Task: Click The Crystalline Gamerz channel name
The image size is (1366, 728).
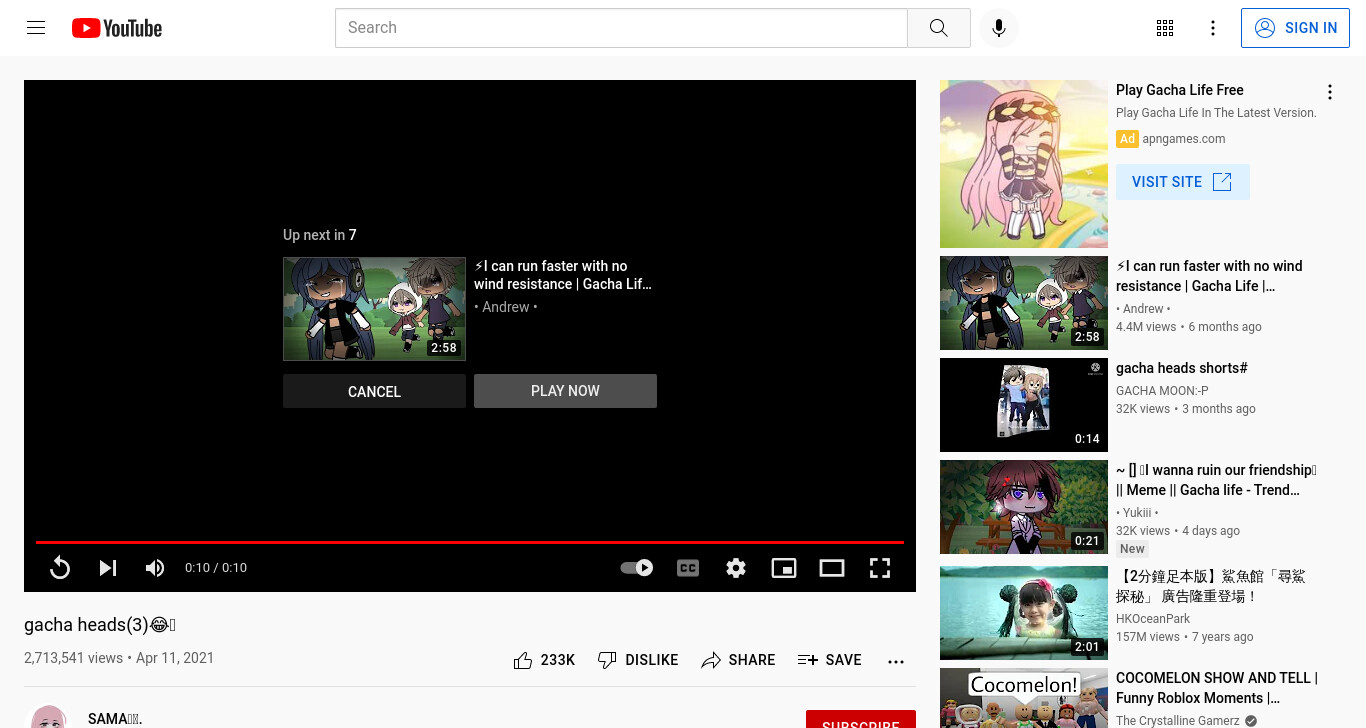Action: pyautogui.click(x=1178, y=721)
